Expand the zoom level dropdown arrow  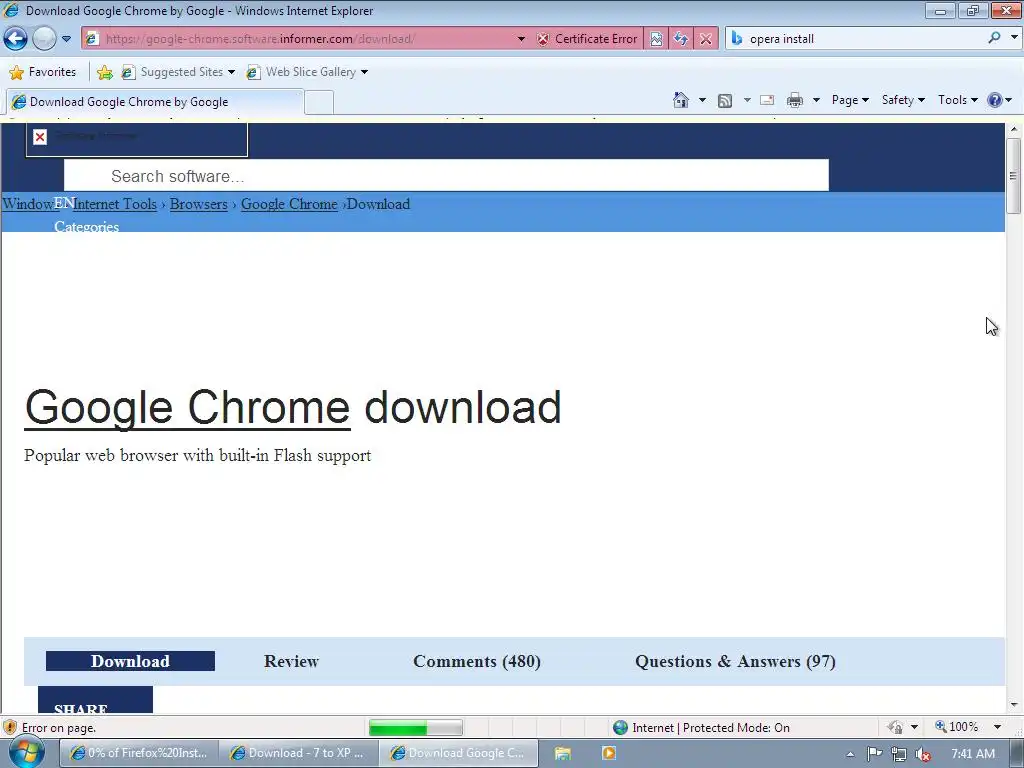(x=997, y=727)
